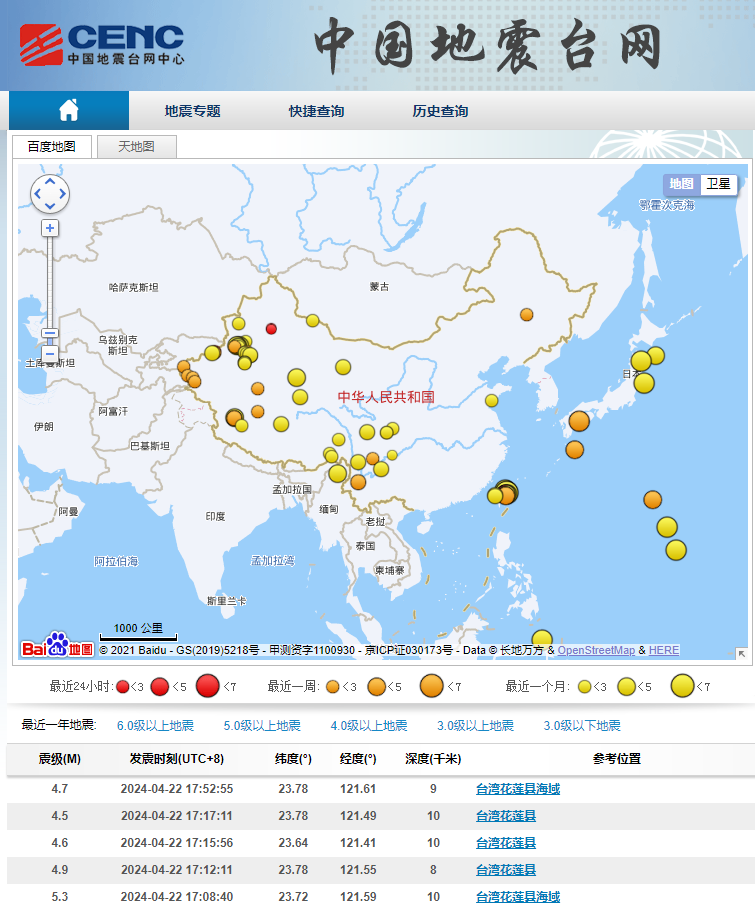This screenshot has height=910, width=755.
Task: Click the map zoom slider handle
Action: tap(50, 335)
